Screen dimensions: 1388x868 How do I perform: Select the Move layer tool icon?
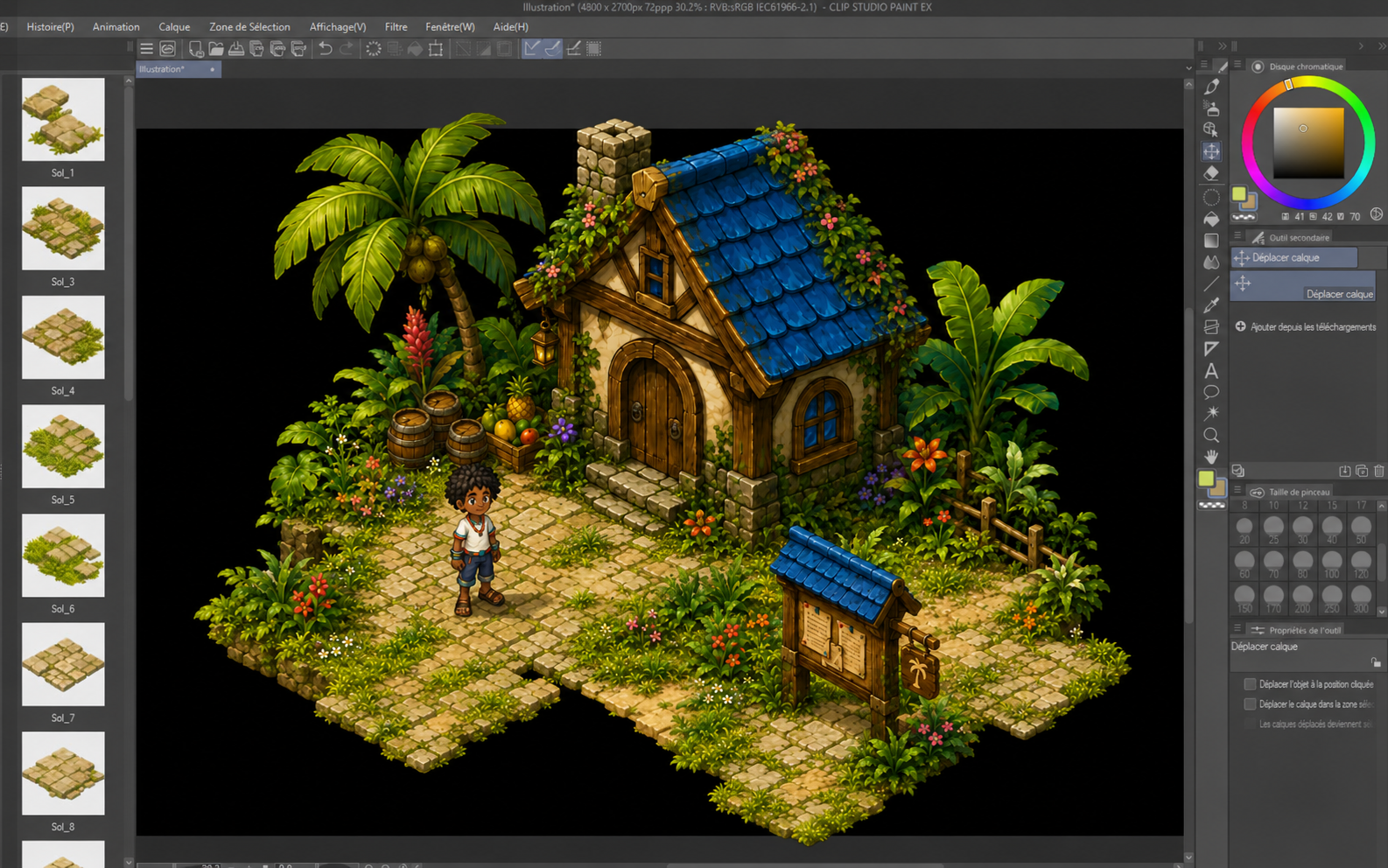1211,151
